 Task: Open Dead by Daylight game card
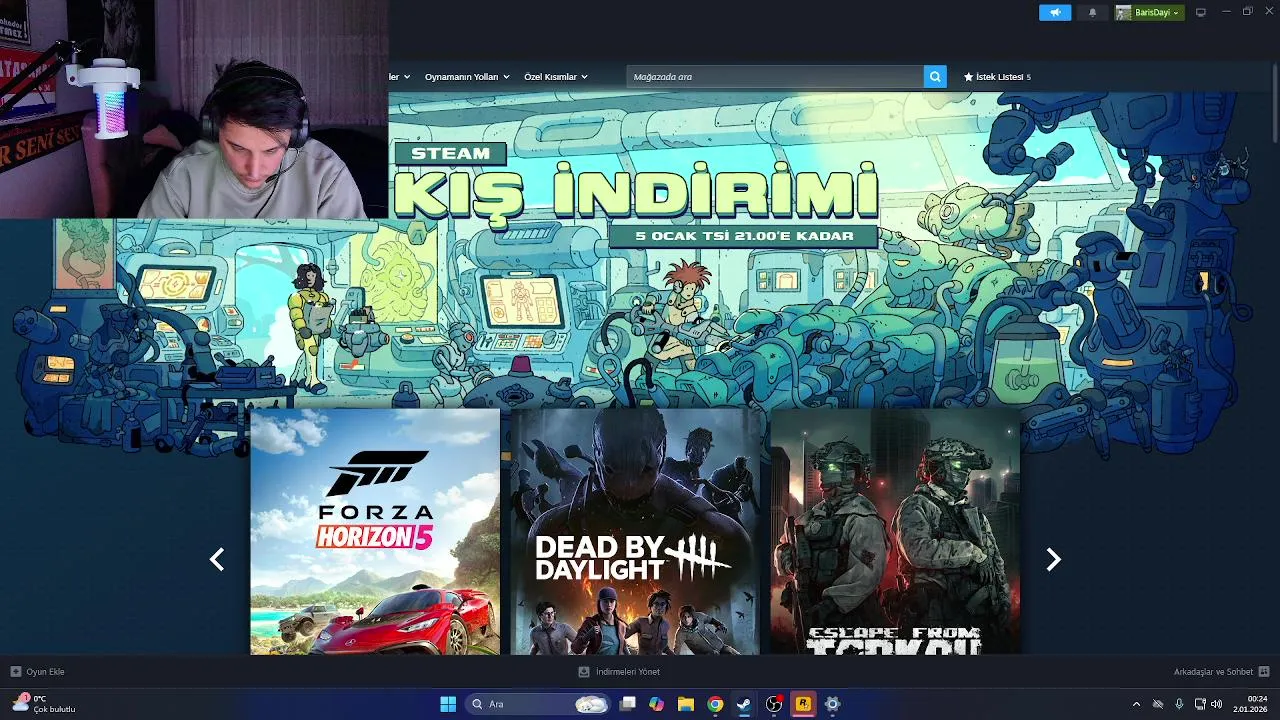(635, 532)
